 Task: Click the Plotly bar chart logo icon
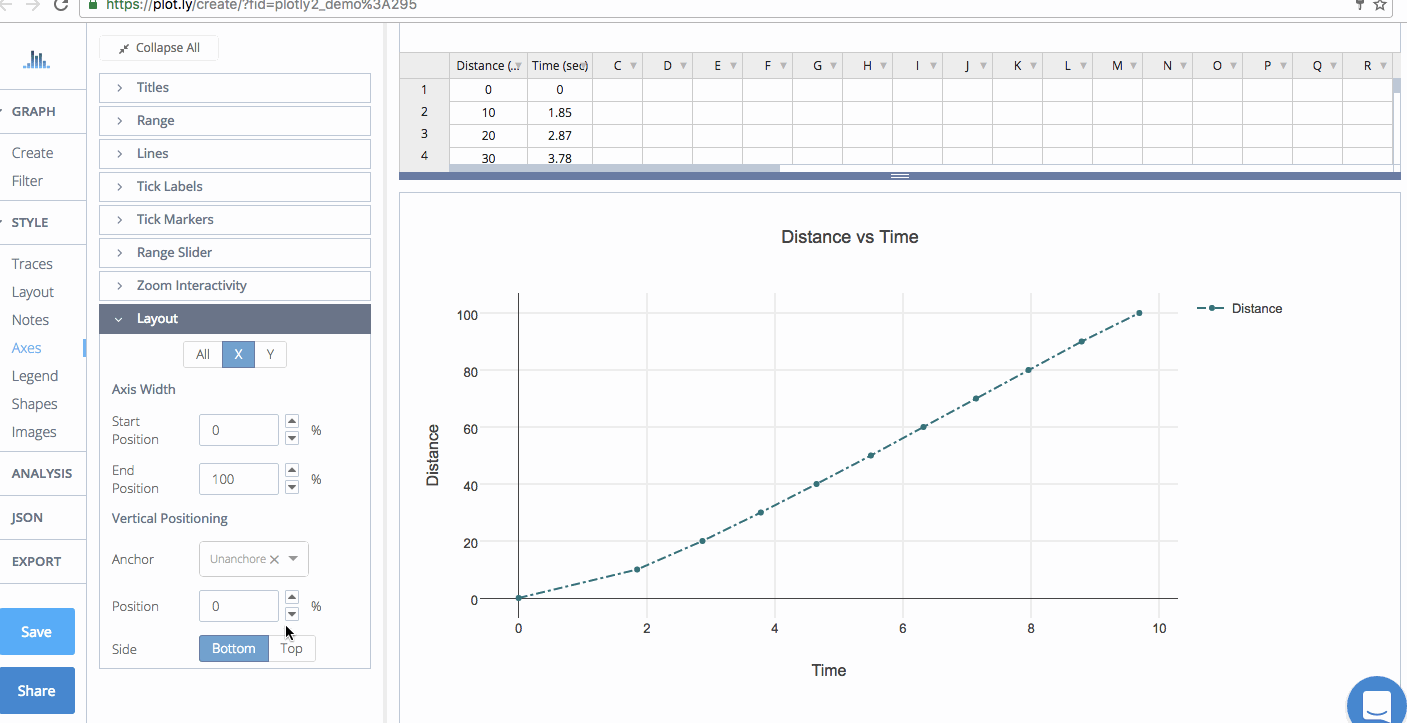[x=37, y=60]
